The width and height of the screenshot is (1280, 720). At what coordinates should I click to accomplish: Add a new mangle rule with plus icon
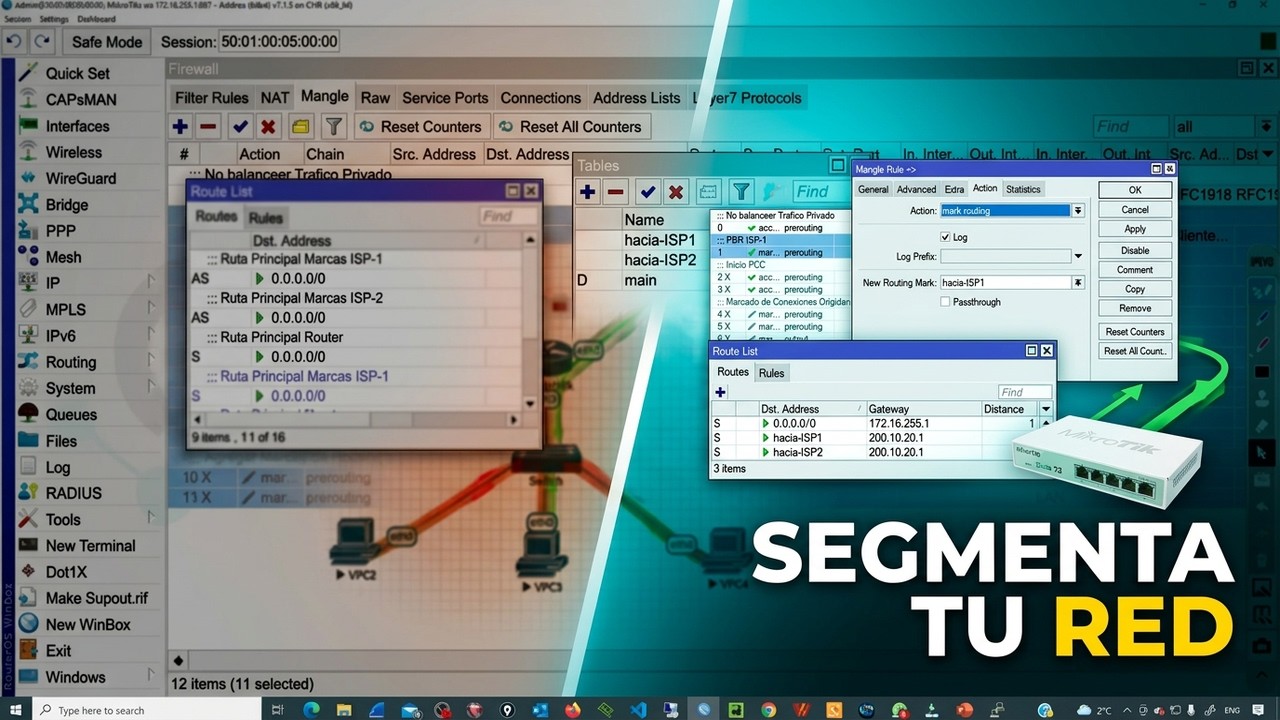pyautogui.click(x=180, y=127)
